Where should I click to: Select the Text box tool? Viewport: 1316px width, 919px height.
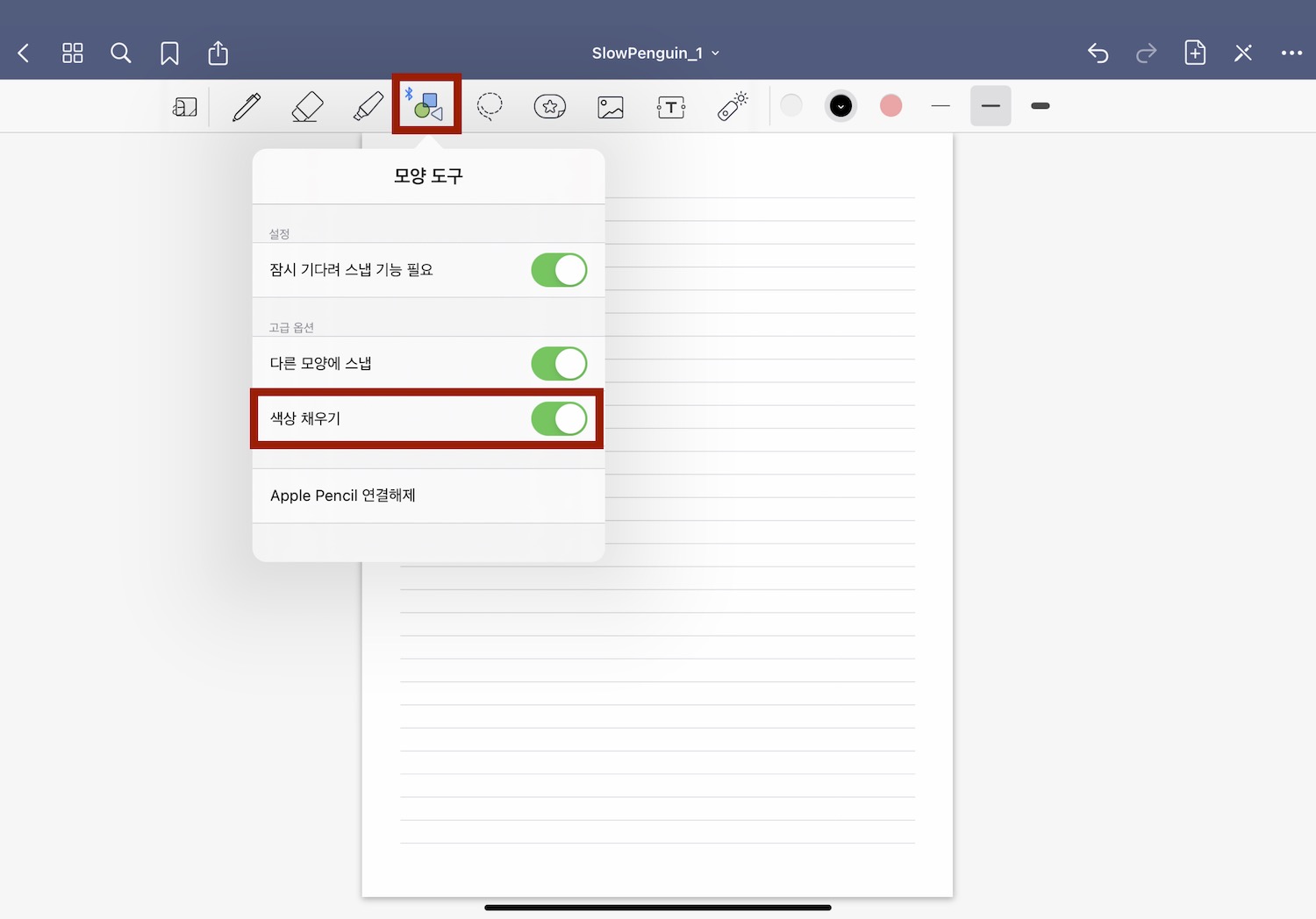(670, 106)
